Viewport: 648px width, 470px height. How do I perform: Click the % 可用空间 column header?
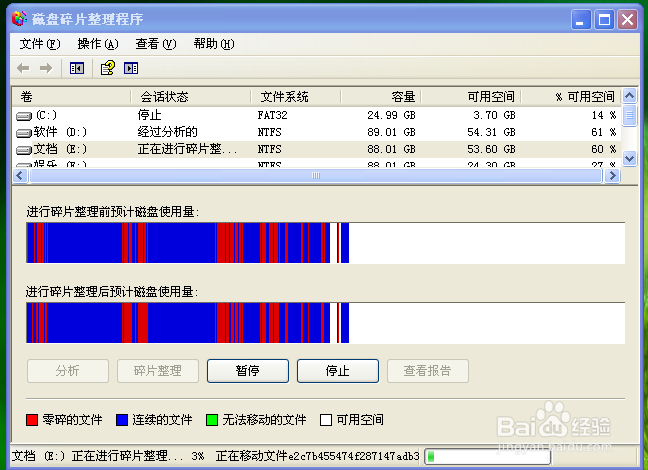point(571,97)
